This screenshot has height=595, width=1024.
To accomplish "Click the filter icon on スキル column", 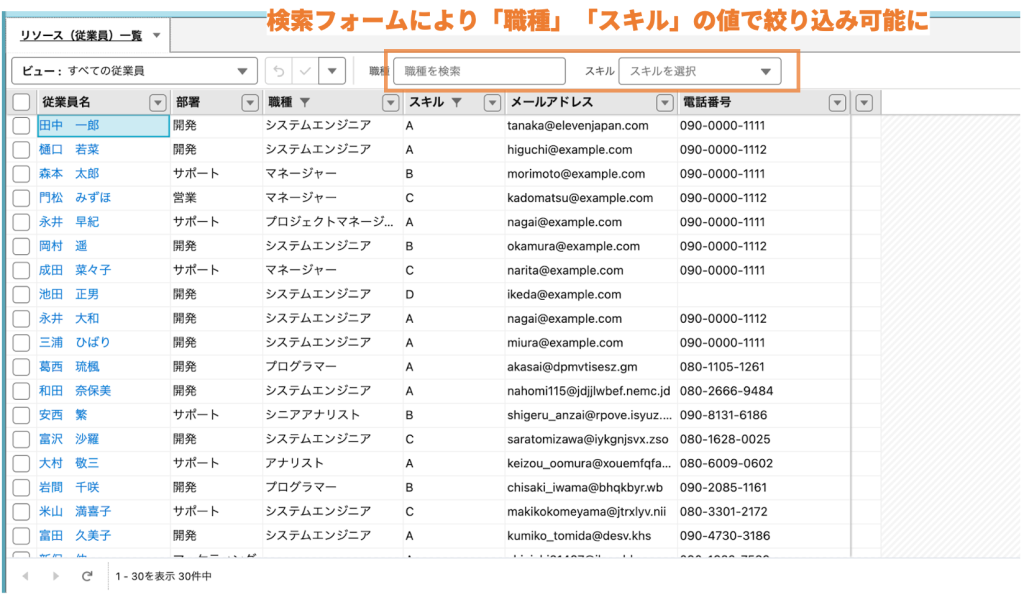I will click(x=456, y=102).
